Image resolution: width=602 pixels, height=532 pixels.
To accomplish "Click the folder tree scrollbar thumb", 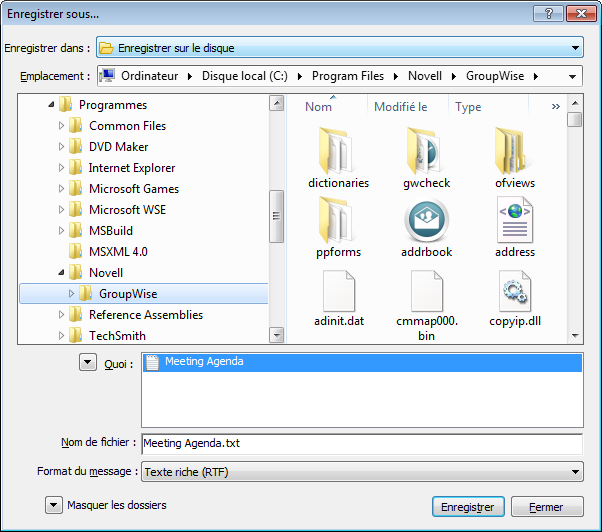I will (276, 216).
